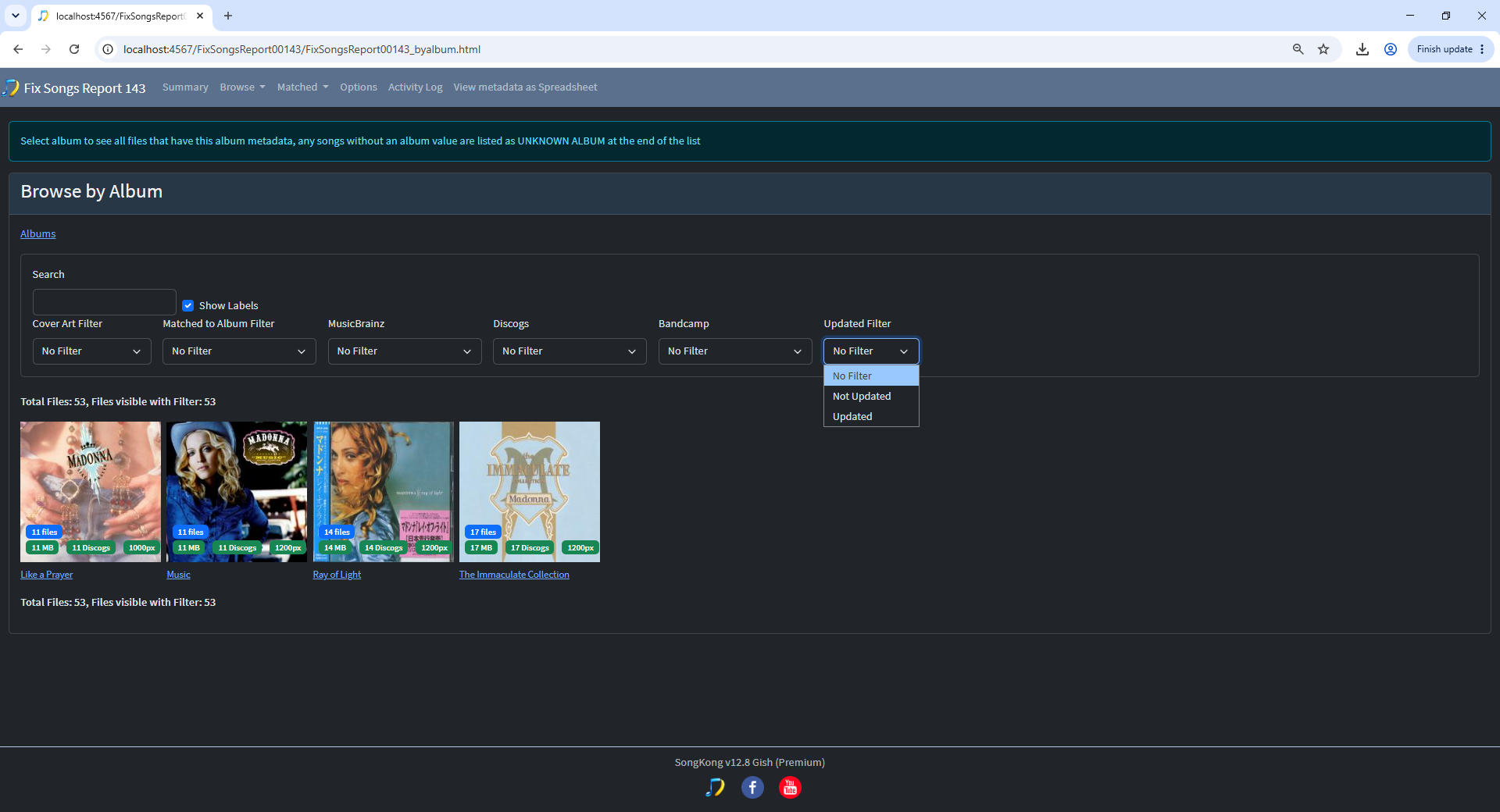
Task: Click the 17 Discogs badge
Action: 530,548
